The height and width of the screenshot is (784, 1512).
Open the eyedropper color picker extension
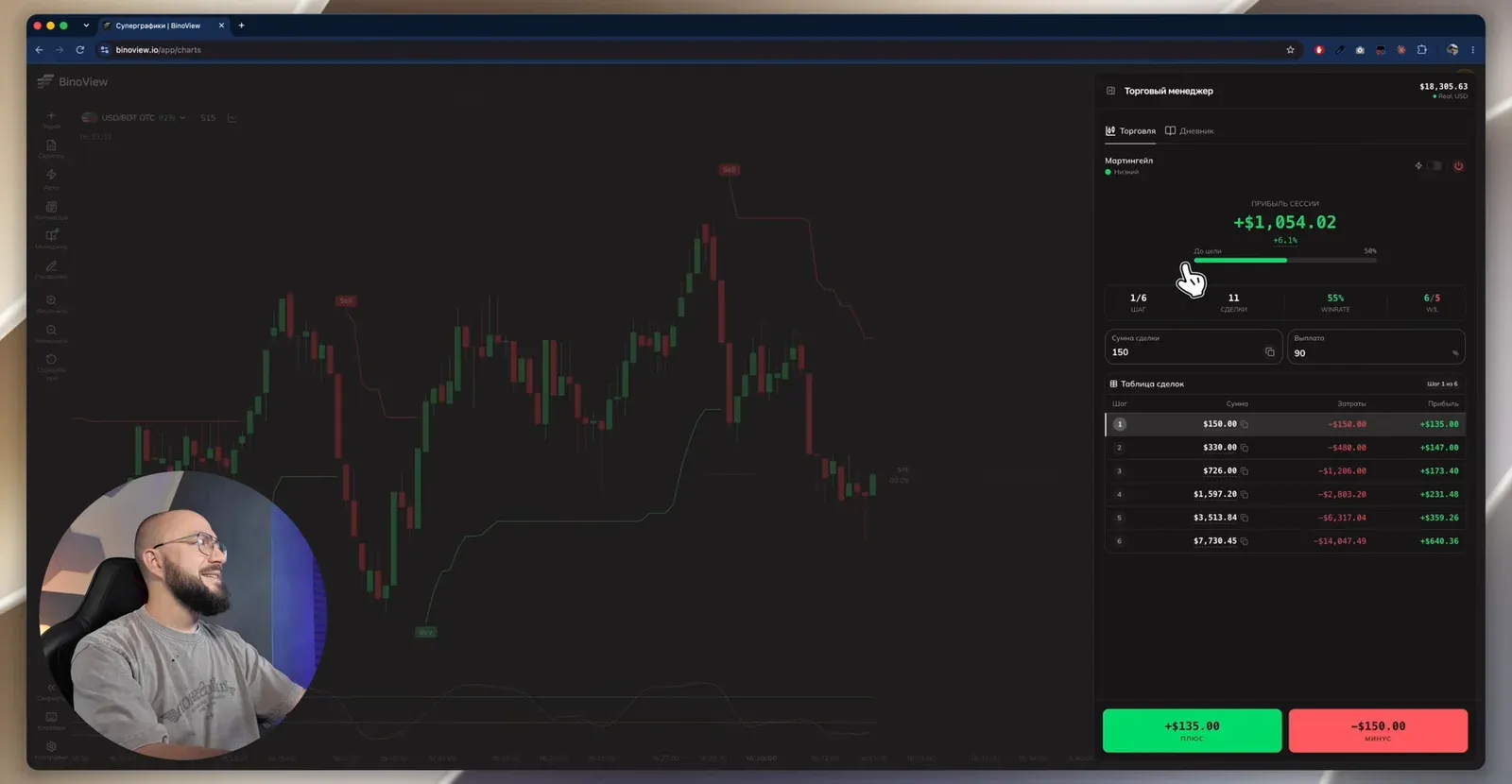[1339, 50]
